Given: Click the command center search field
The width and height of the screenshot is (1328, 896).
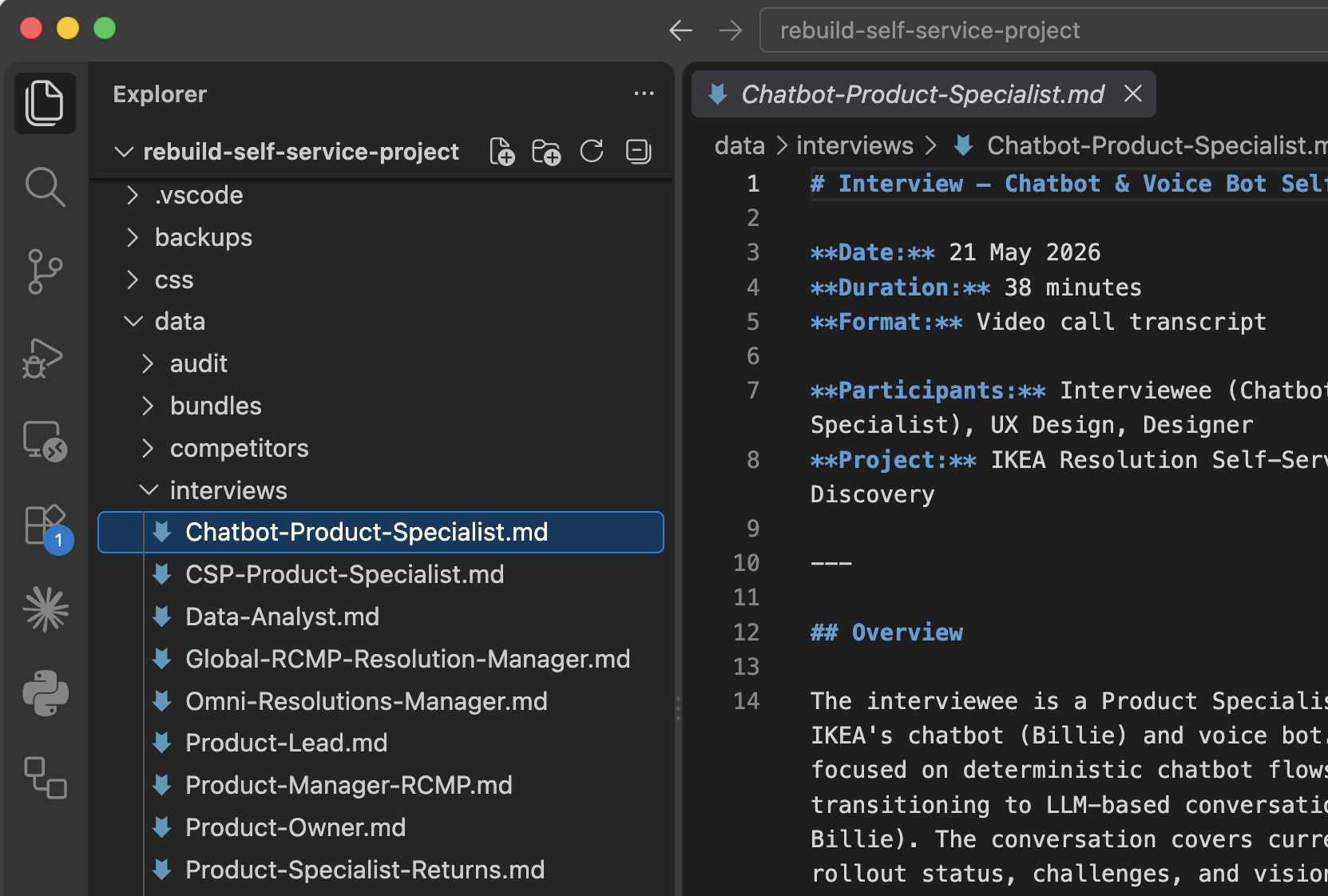Looking at the screenshot, I should click(x=1044, y=30).
